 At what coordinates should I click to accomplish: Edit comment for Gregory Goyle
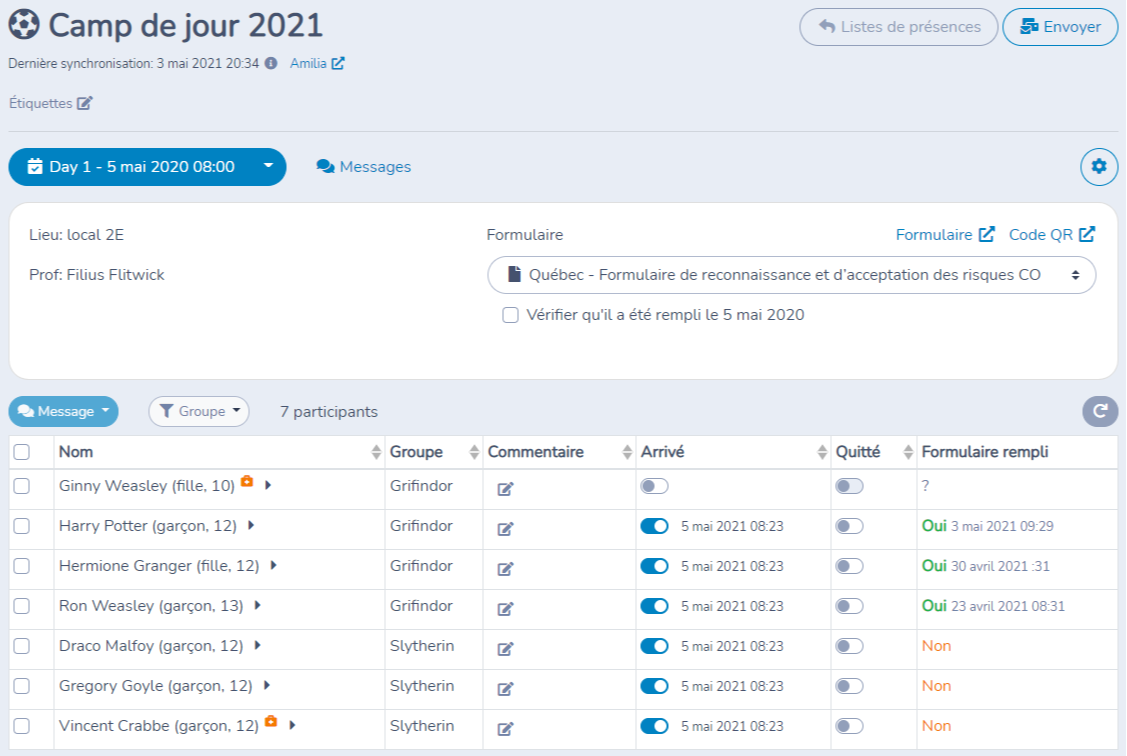505,689
